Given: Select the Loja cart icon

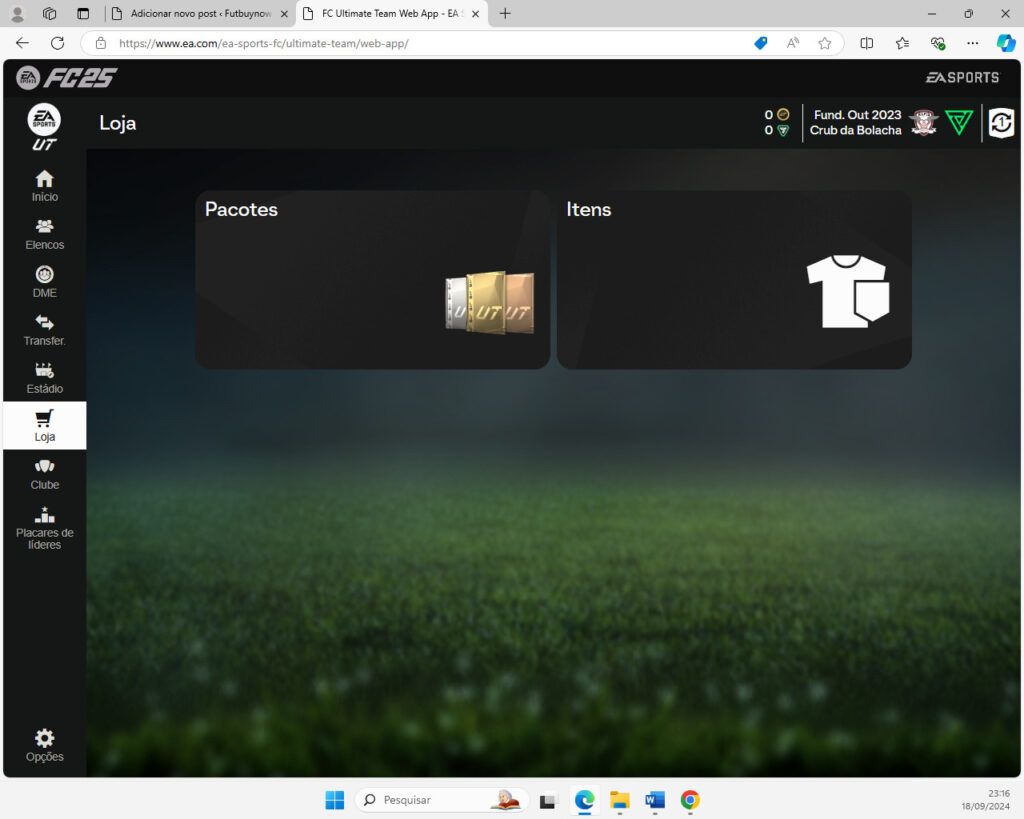Looking at the screenshot, I should pyautogui.click(x=44, y=420).
